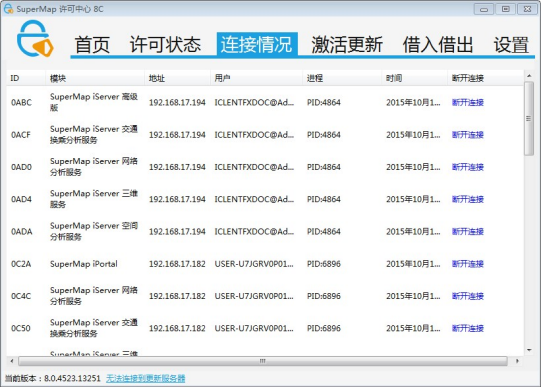The width and height of the screenshot is (541, 387).
Task: Select ID cell 0AD4
Action: [21, 199]
